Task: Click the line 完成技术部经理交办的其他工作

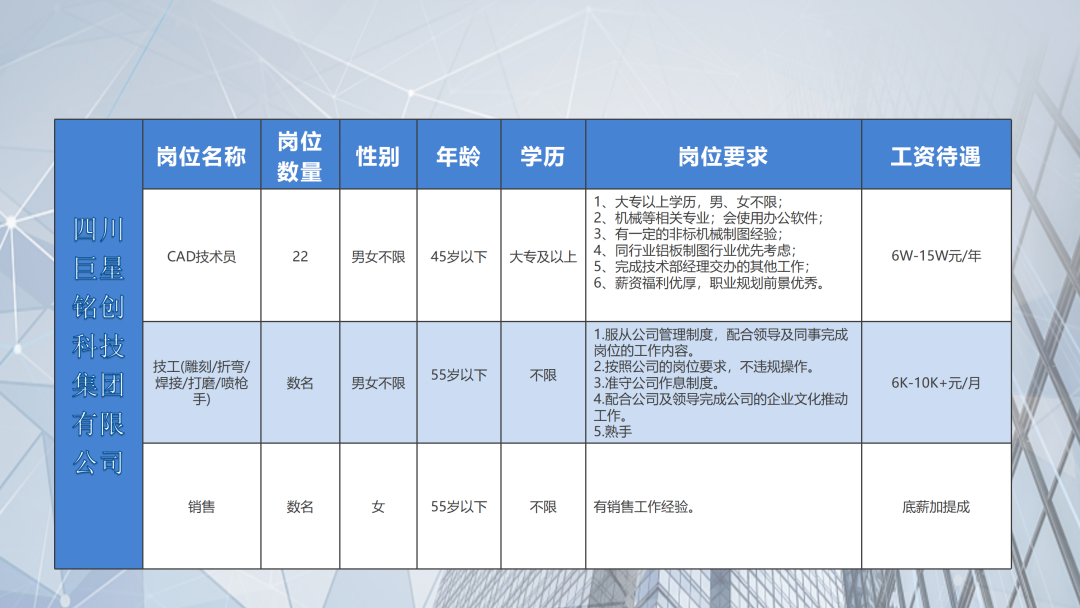Action: click(701, 266)
